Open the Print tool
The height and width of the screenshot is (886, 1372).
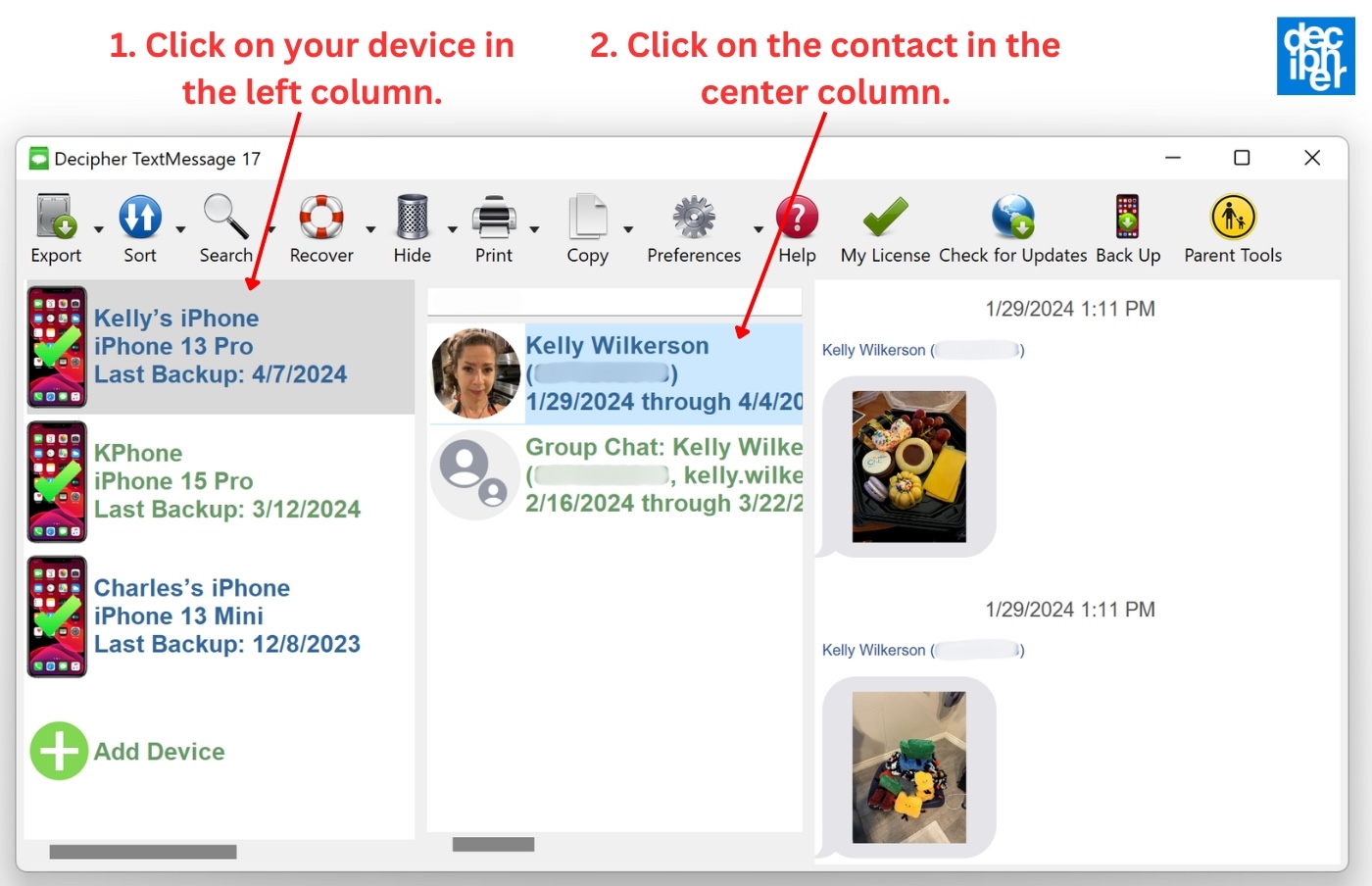[x=493, y=216]
